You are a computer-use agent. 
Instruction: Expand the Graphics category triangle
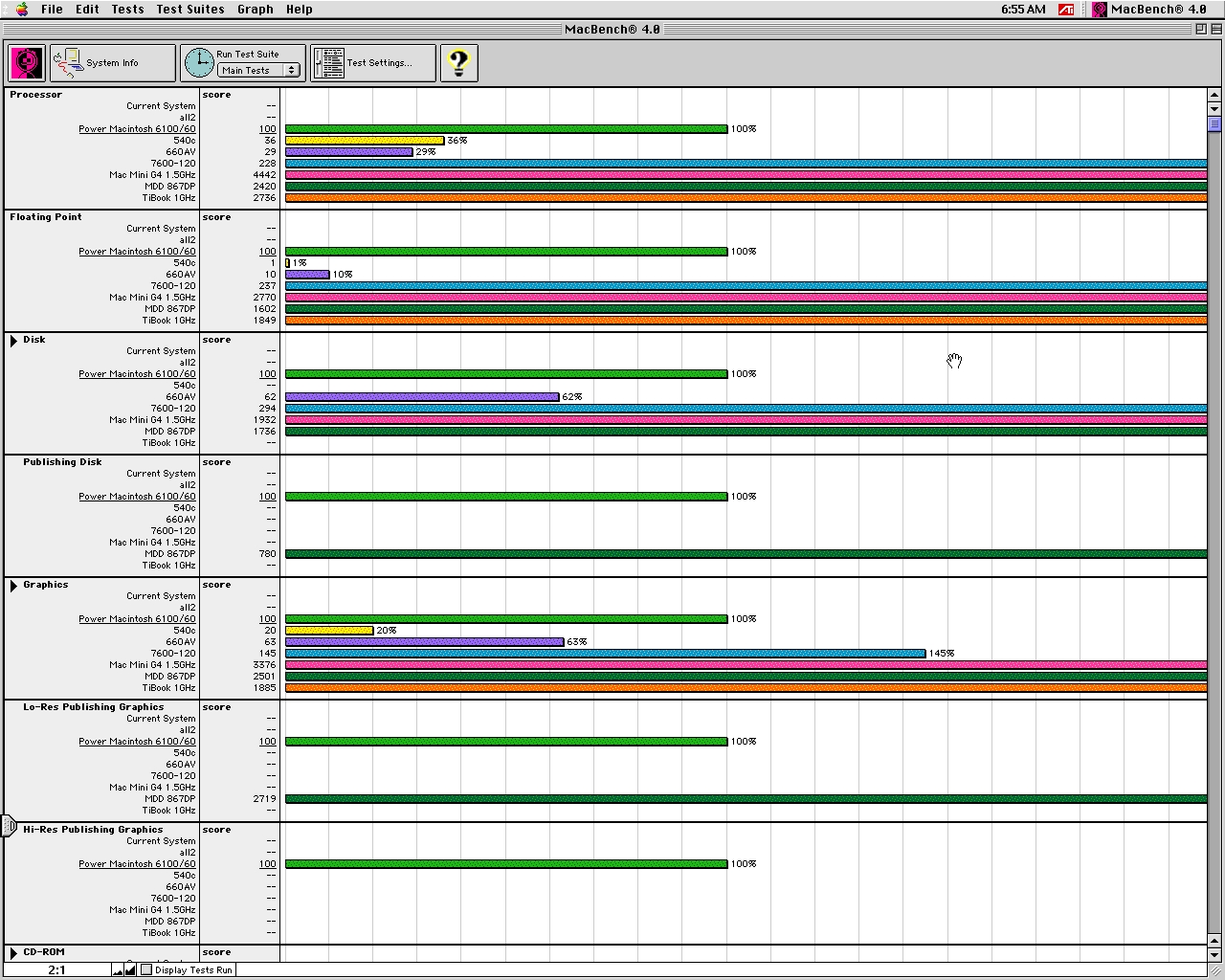tap(13, 586)
